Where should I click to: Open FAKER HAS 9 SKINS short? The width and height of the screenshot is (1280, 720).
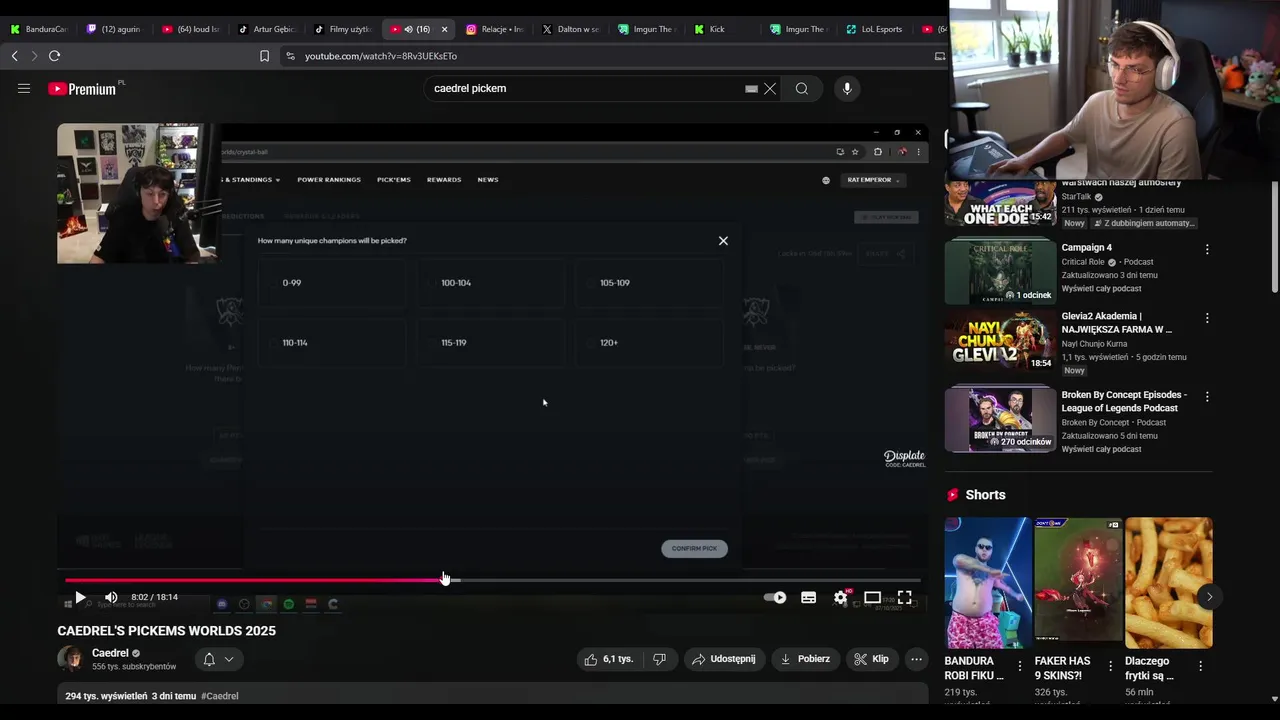[x=1078, y=583]
